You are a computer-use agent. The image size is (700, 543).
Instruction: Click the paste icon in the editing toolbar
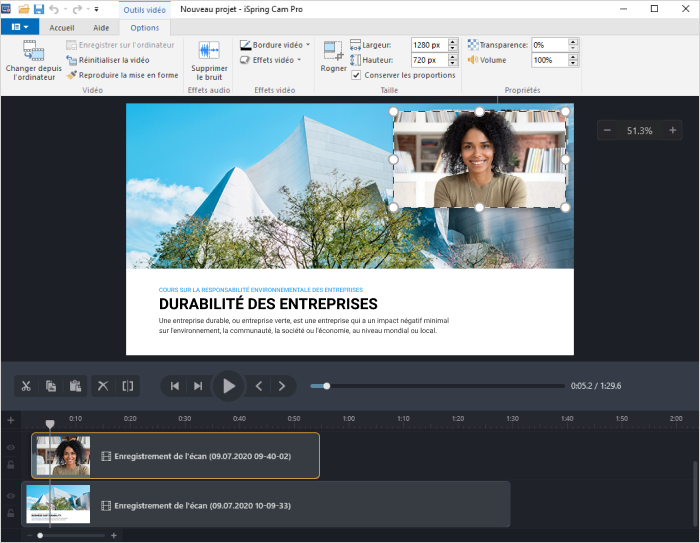(75, 386)
